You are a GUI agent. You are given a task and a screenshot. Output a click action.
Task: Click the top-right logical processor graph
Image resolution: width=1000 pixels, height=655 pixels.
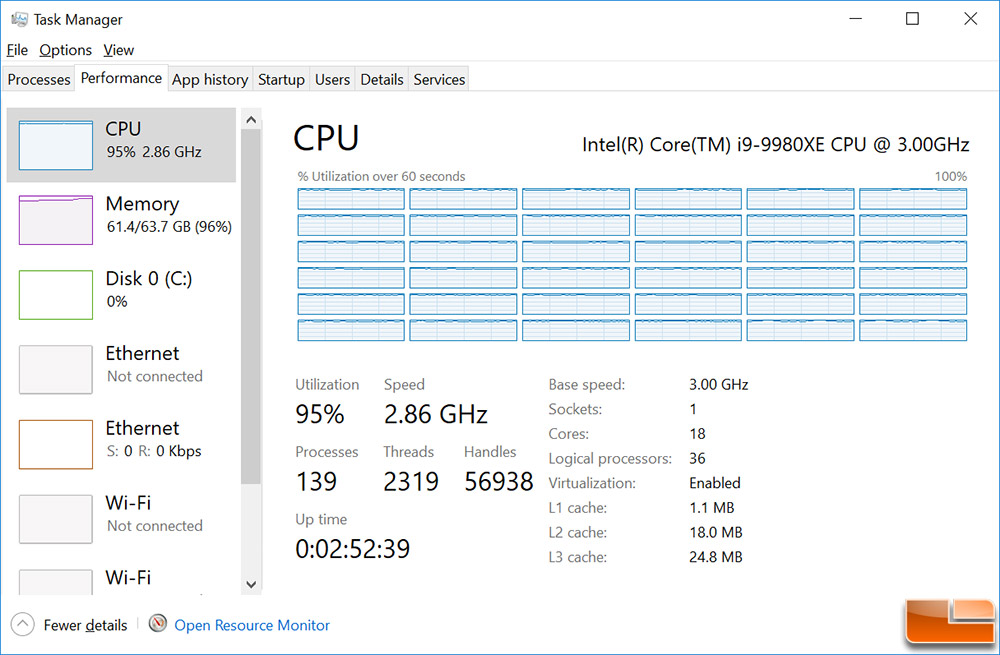(x=913, y=199)
